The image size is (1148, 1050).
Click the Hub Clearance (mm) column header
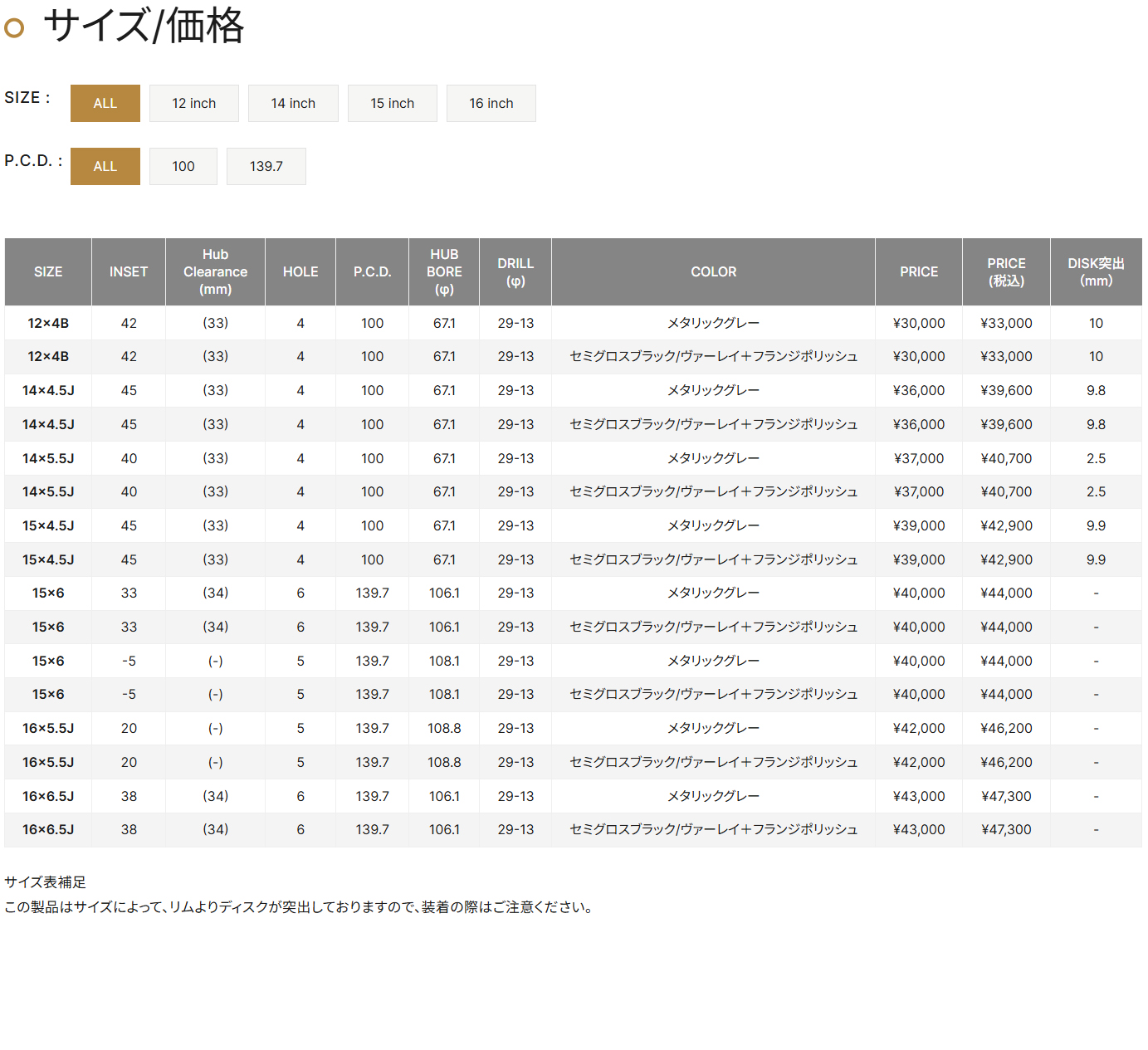click(x=215, y=272)
